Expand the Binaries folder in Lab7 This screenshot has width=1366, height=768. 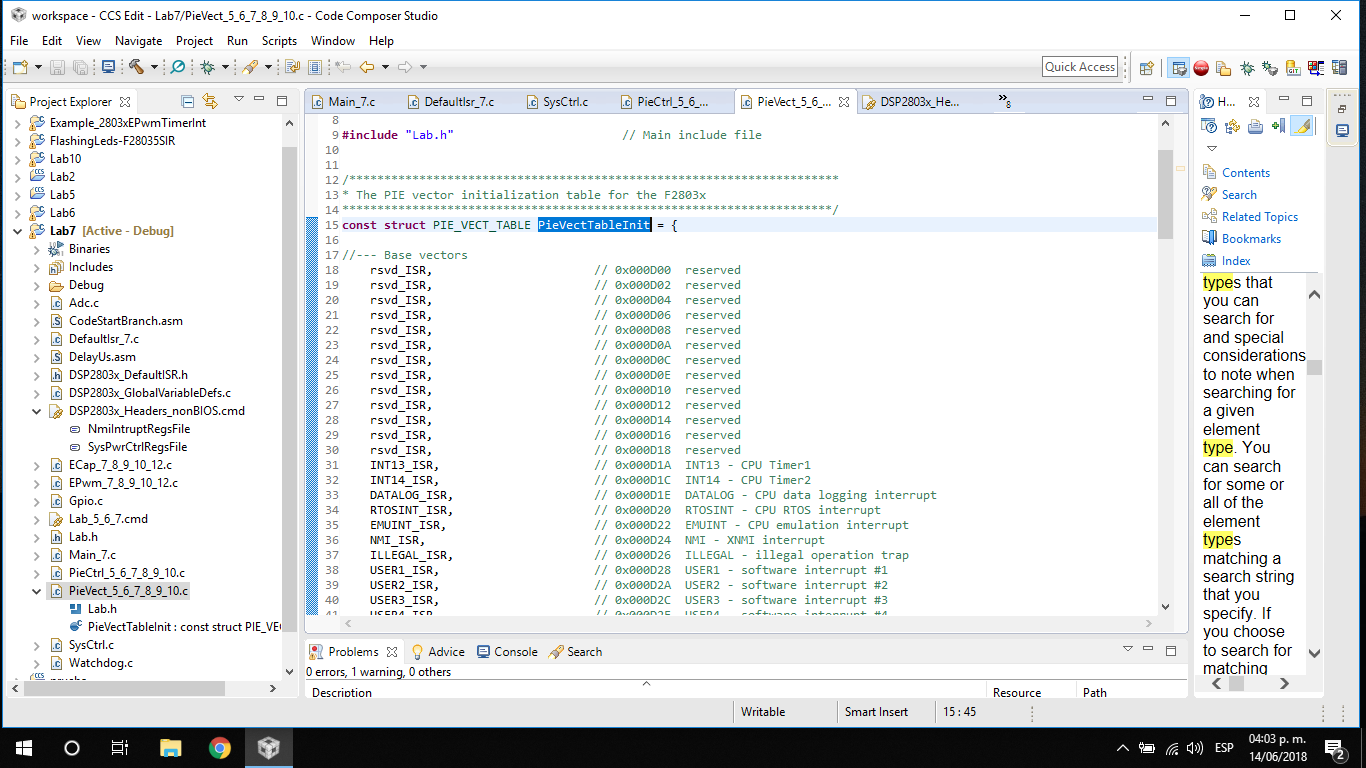pos(37,249)
